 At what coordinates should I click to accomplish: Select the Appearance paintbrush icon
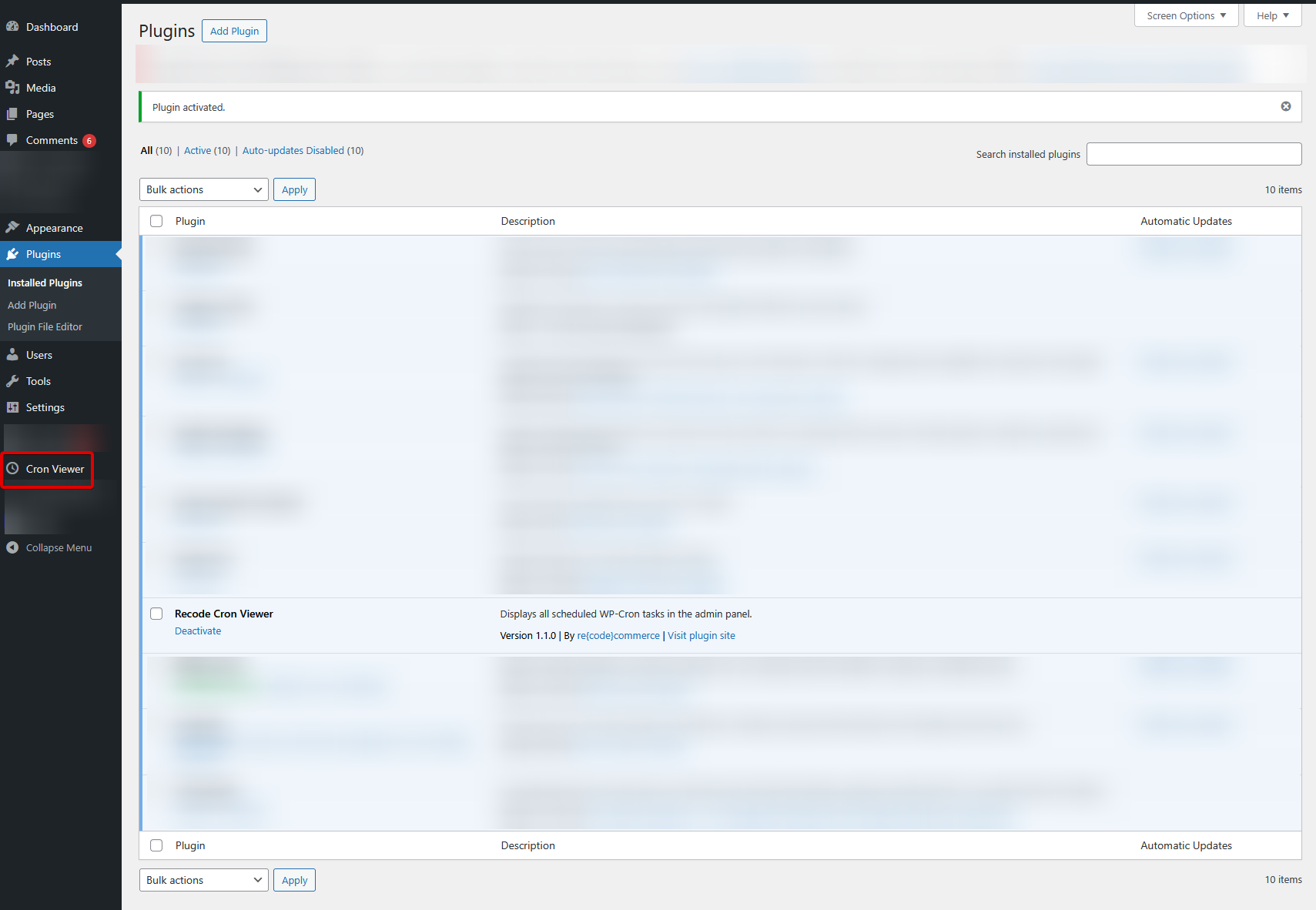(13, 227)
